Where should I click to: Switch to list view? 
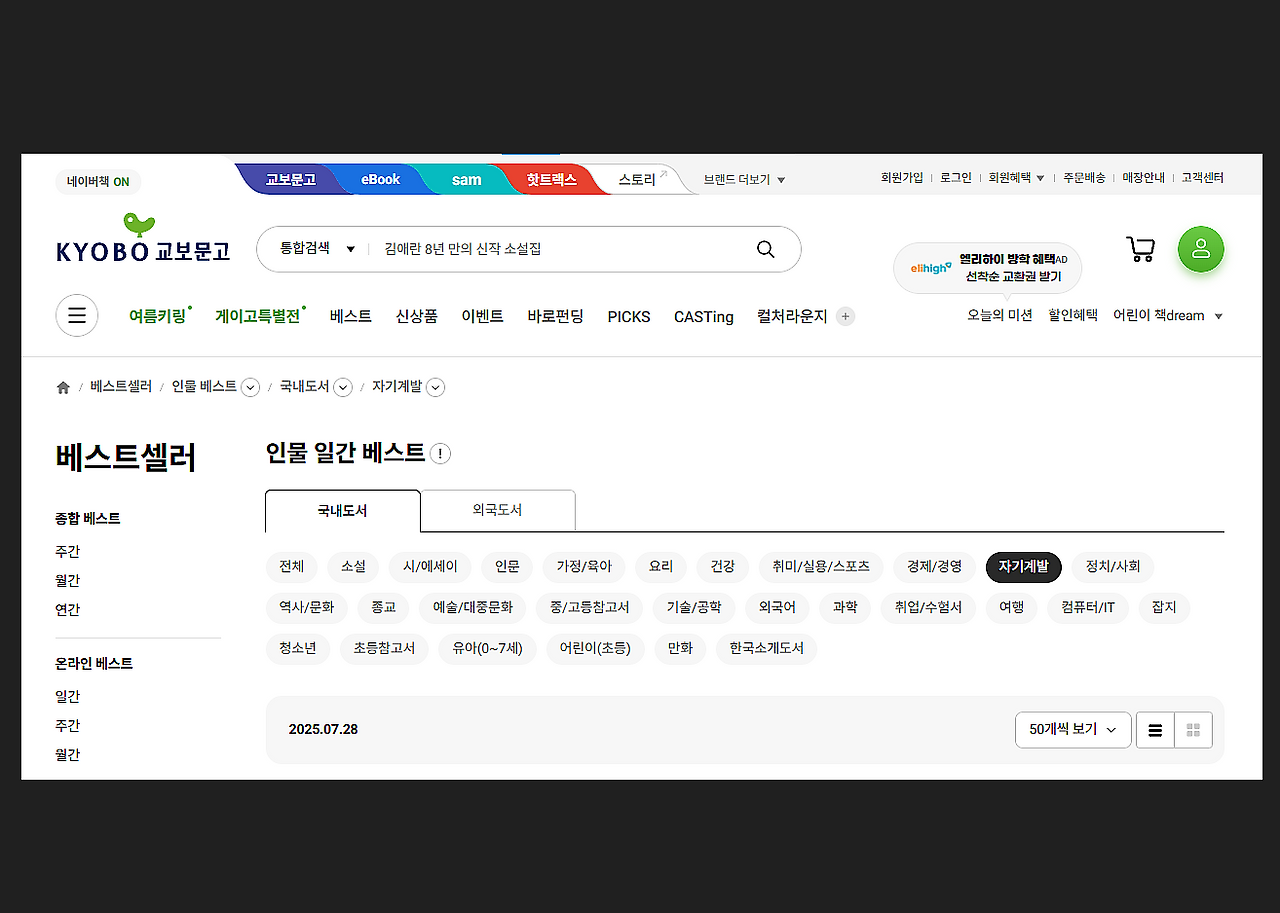pos(1155,730)
